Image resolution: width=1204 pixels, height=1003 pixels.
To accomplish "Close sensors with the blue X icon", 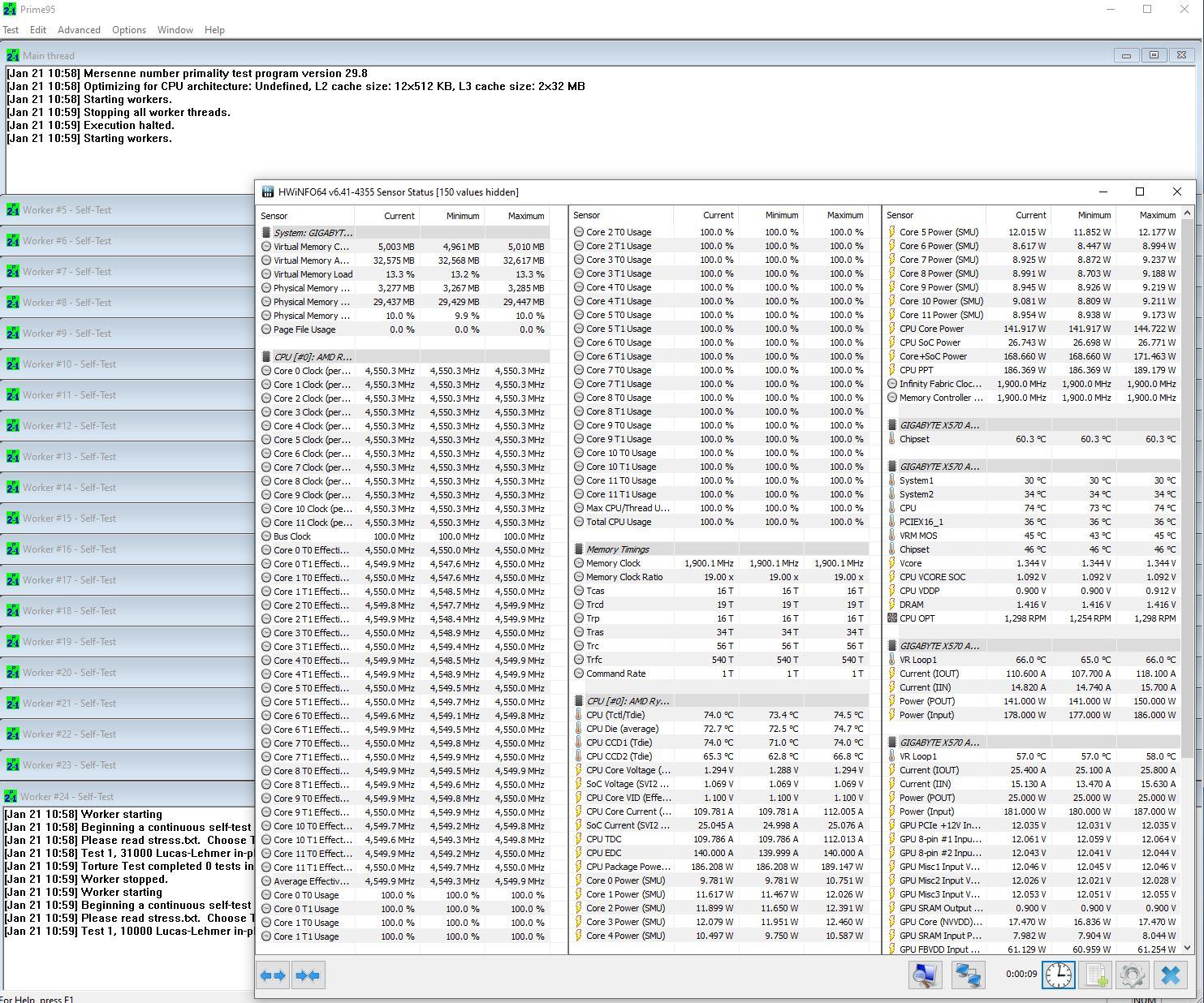I will [x=1170, y=975].
